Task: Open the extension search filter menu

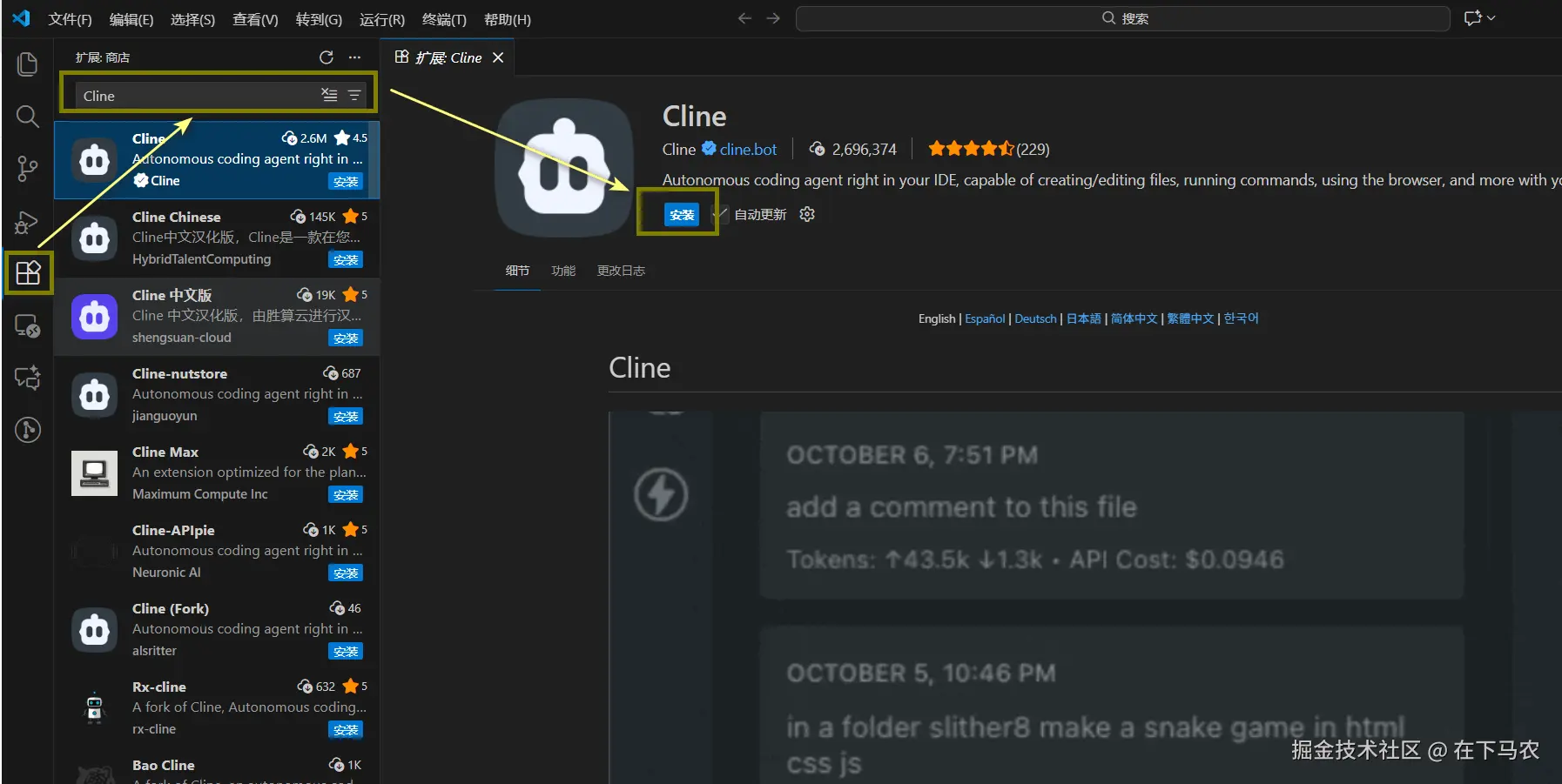Action: click(354, 95)
